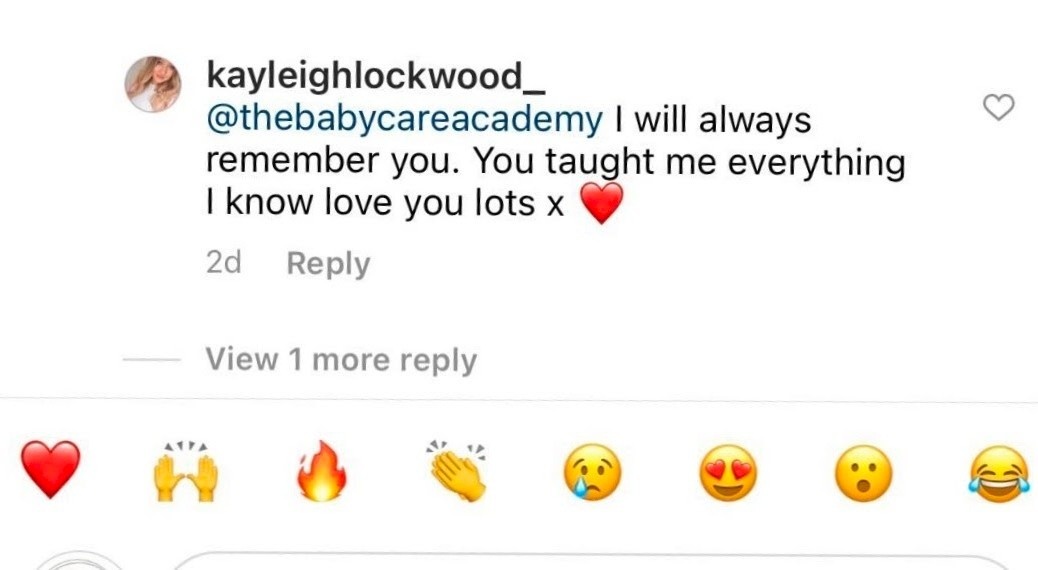
Task: Insert the heart-eyes face emoji
Action: tap(728, 473)
